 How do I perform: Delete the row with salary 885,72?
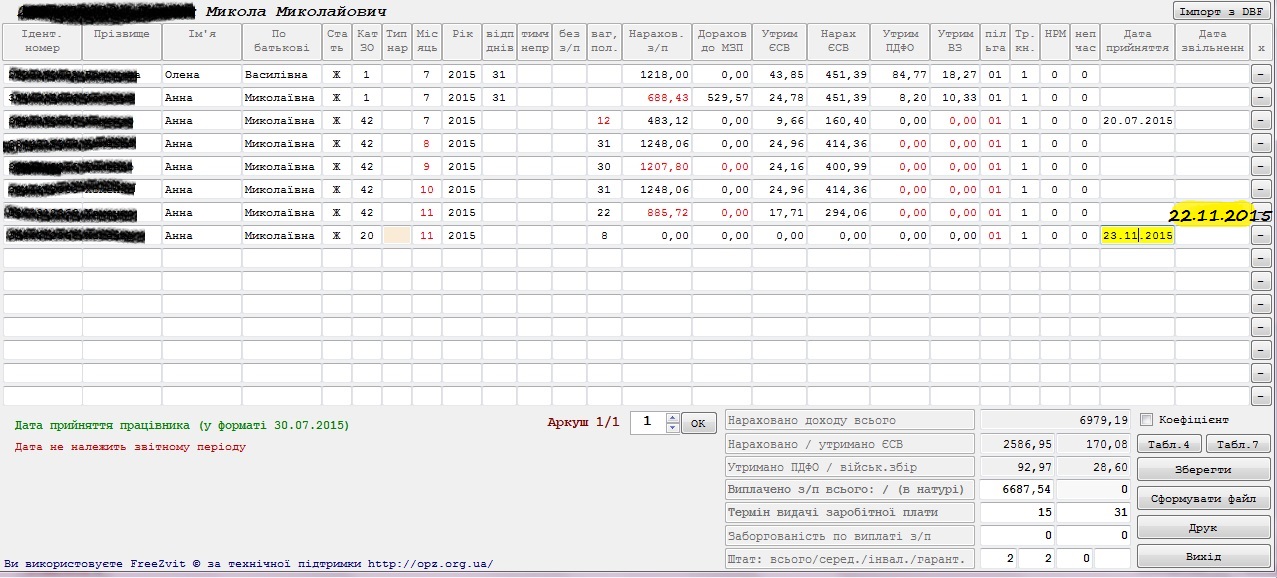pos(1261,213)
